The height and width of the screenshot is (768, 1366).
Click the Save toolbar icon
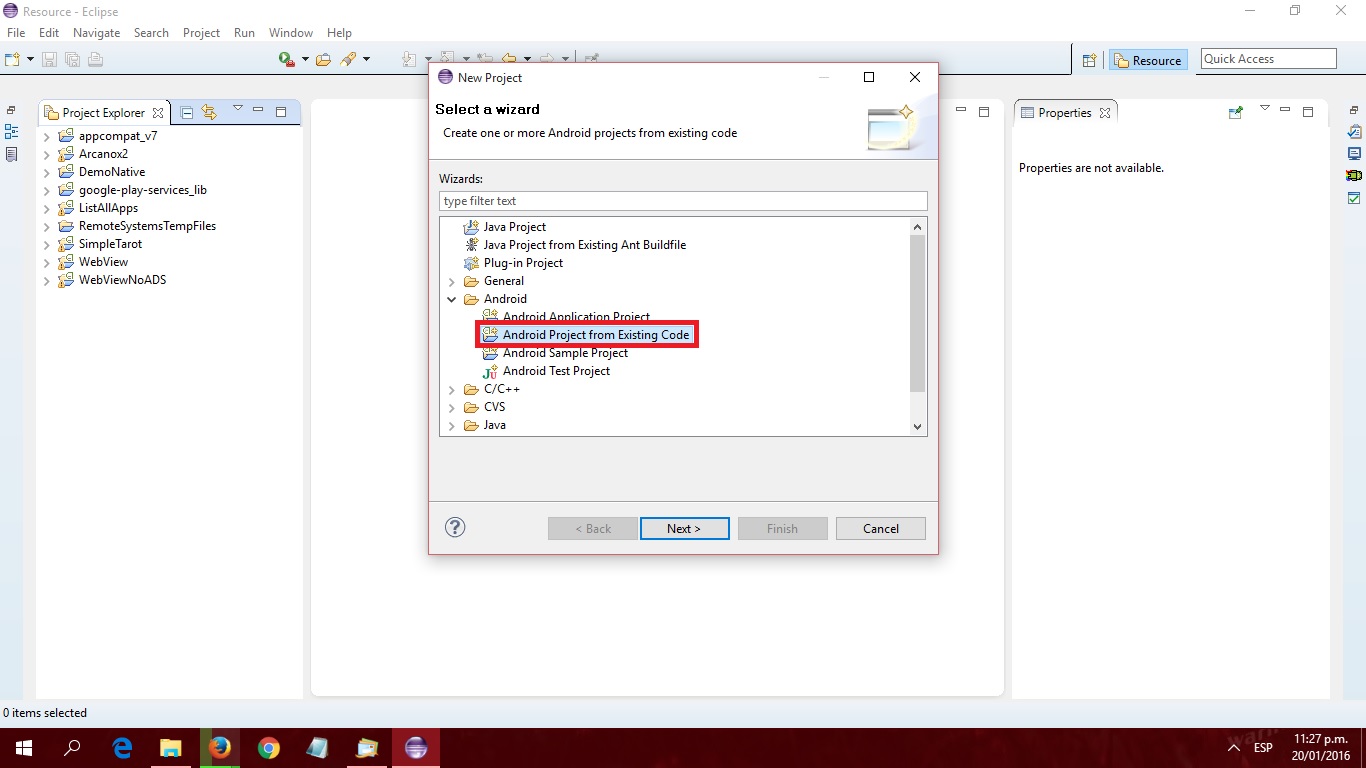coord(50,59)
